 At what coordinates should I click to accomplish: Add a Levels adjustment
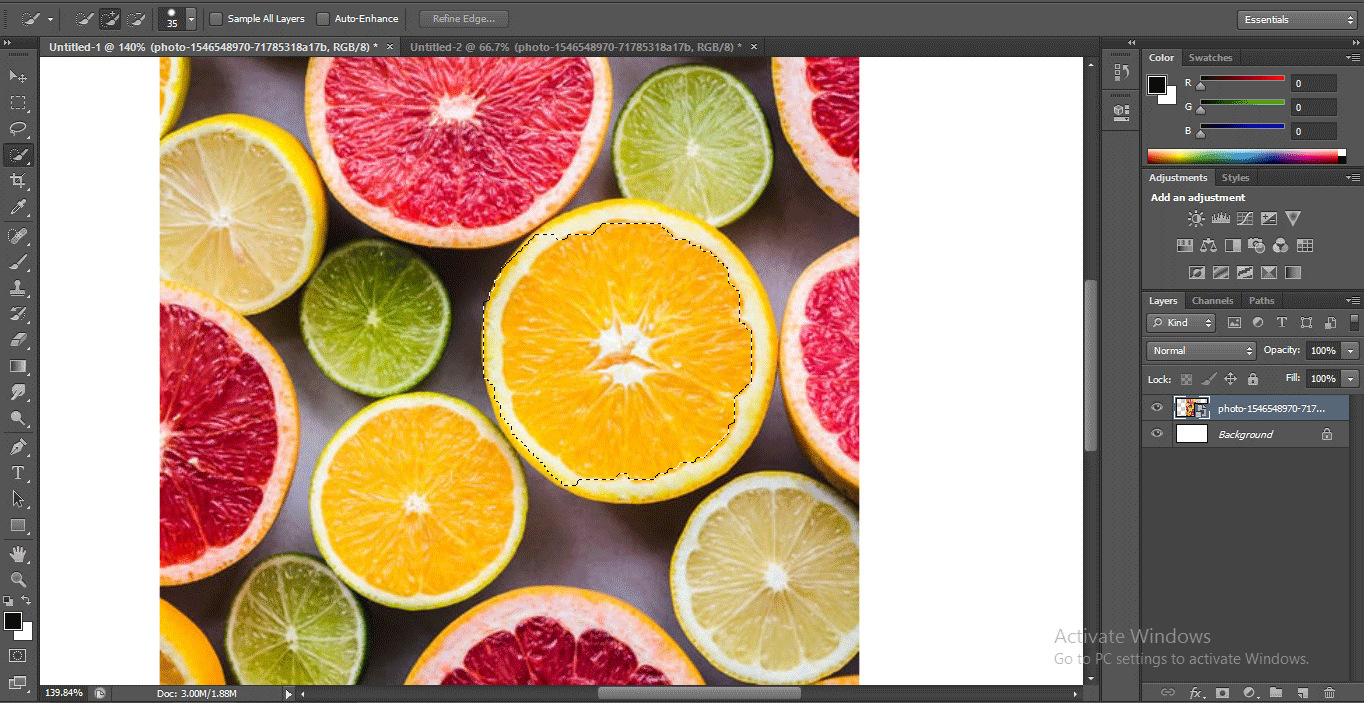1220,218
